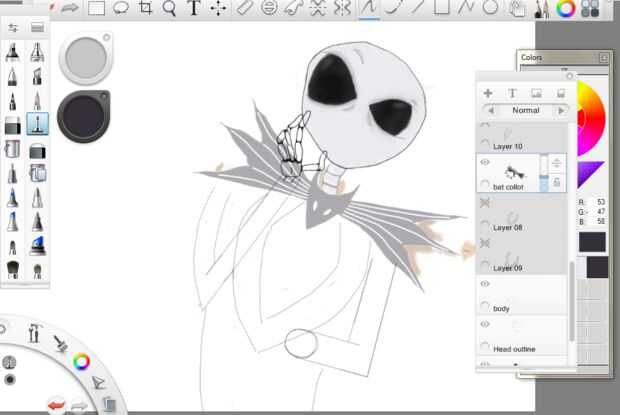Viewport: 620px width, 415px height.
Task: Select the rectangle selection tool
Action: click(x=97, y=9)
